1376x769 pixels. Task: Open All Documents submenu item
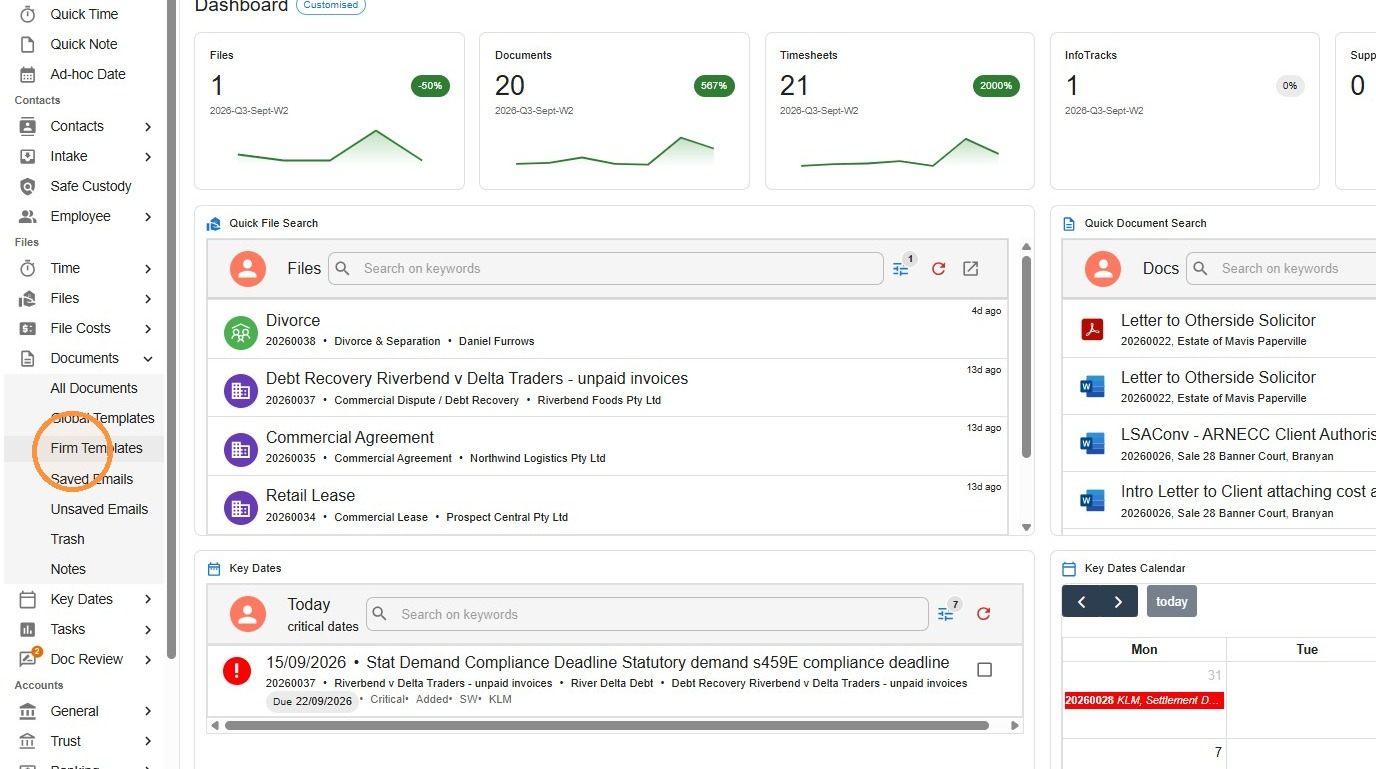pyautogui.click(x=94, y=388)
